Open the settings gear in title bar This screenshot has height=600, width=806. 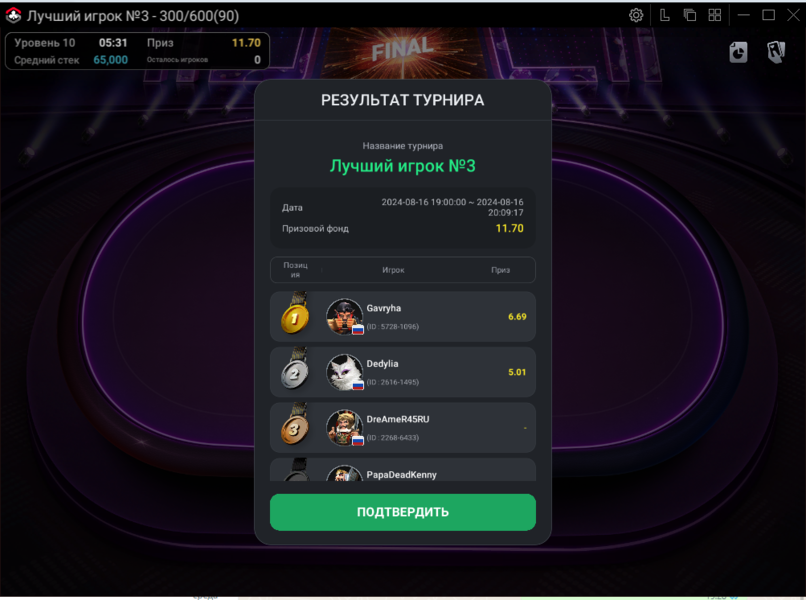[636, 15]
